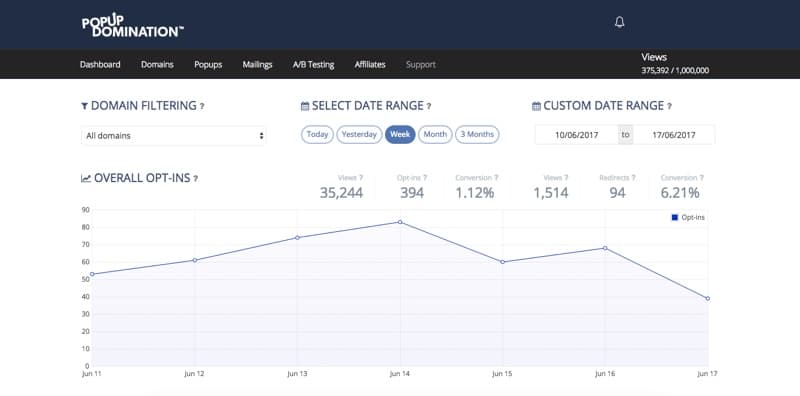
Task: Click the calendar icon beside Custom Date Range
Action: 536,106
